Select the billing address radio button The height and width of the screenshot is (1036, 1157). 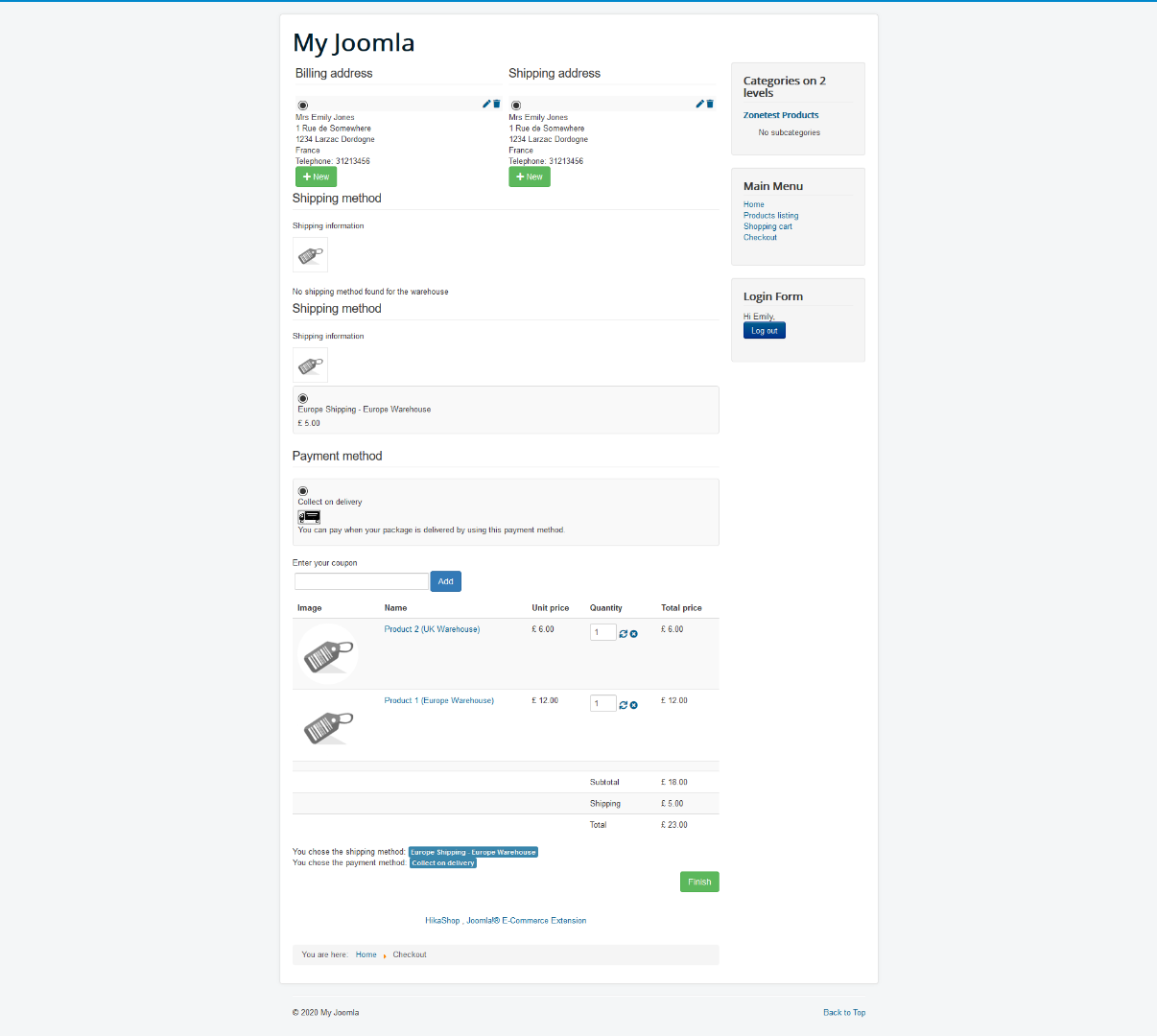click(x=303, y=106)
